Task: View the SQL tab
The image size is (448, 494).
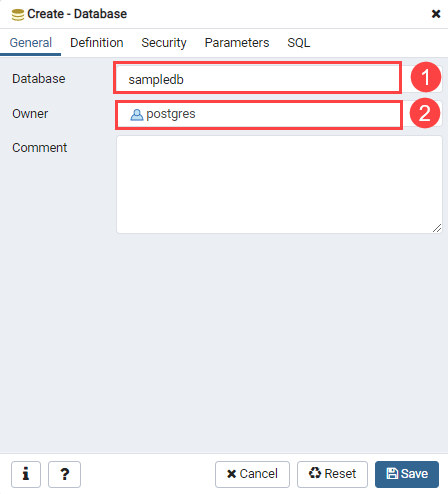Action: pos(299,43)
